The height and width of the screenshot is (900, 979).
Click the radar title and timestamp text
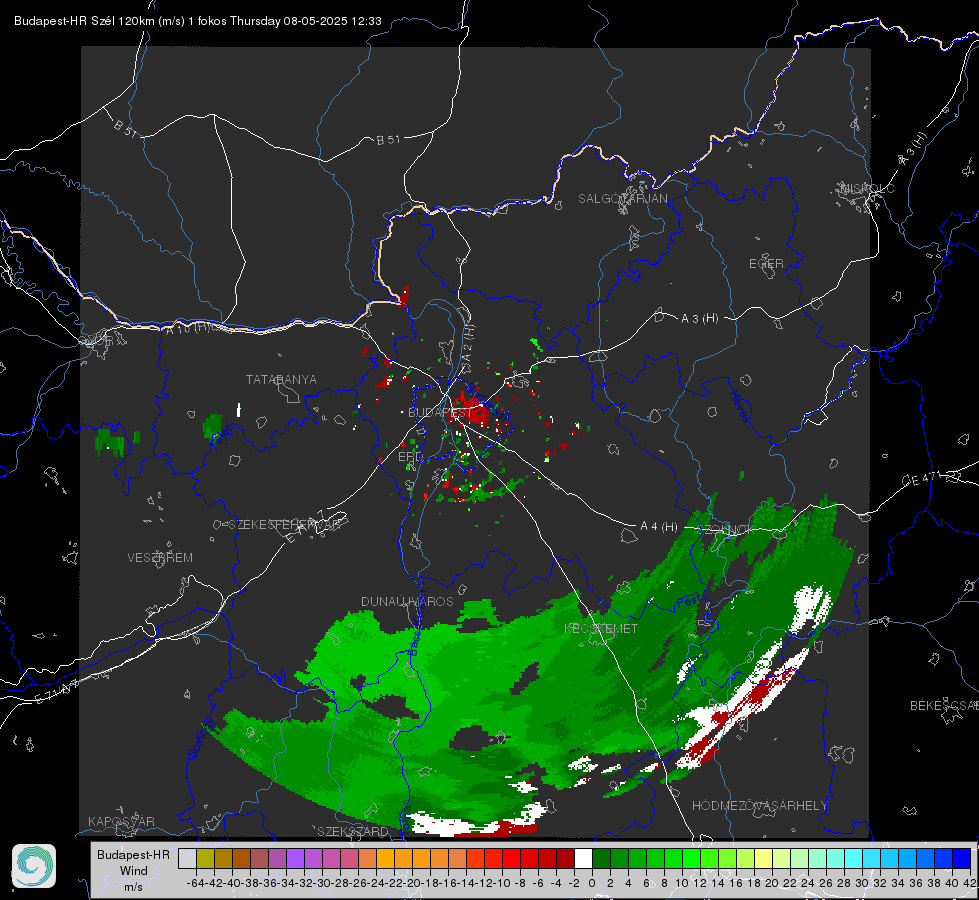pos(197,21)
